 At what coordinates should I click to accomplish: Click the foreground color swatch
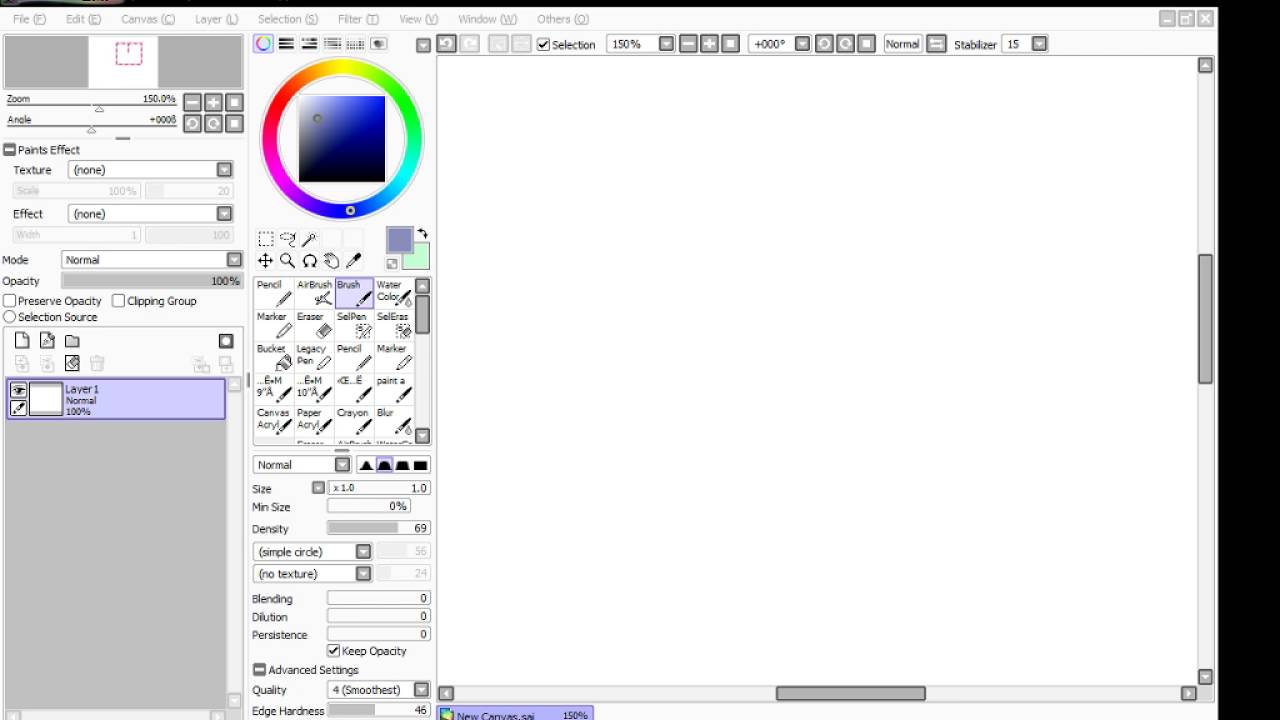(x=399, y=240)
